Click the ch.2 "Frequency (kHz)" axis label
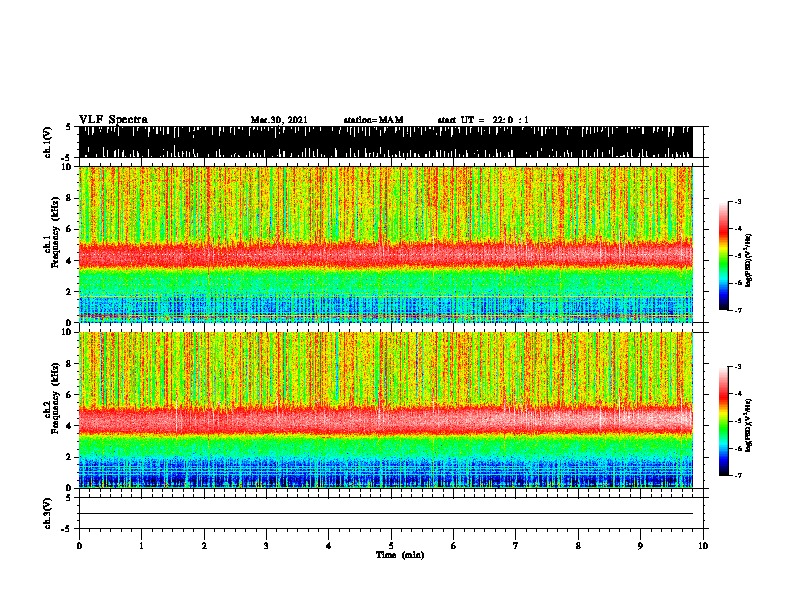 tap(55, 398)
